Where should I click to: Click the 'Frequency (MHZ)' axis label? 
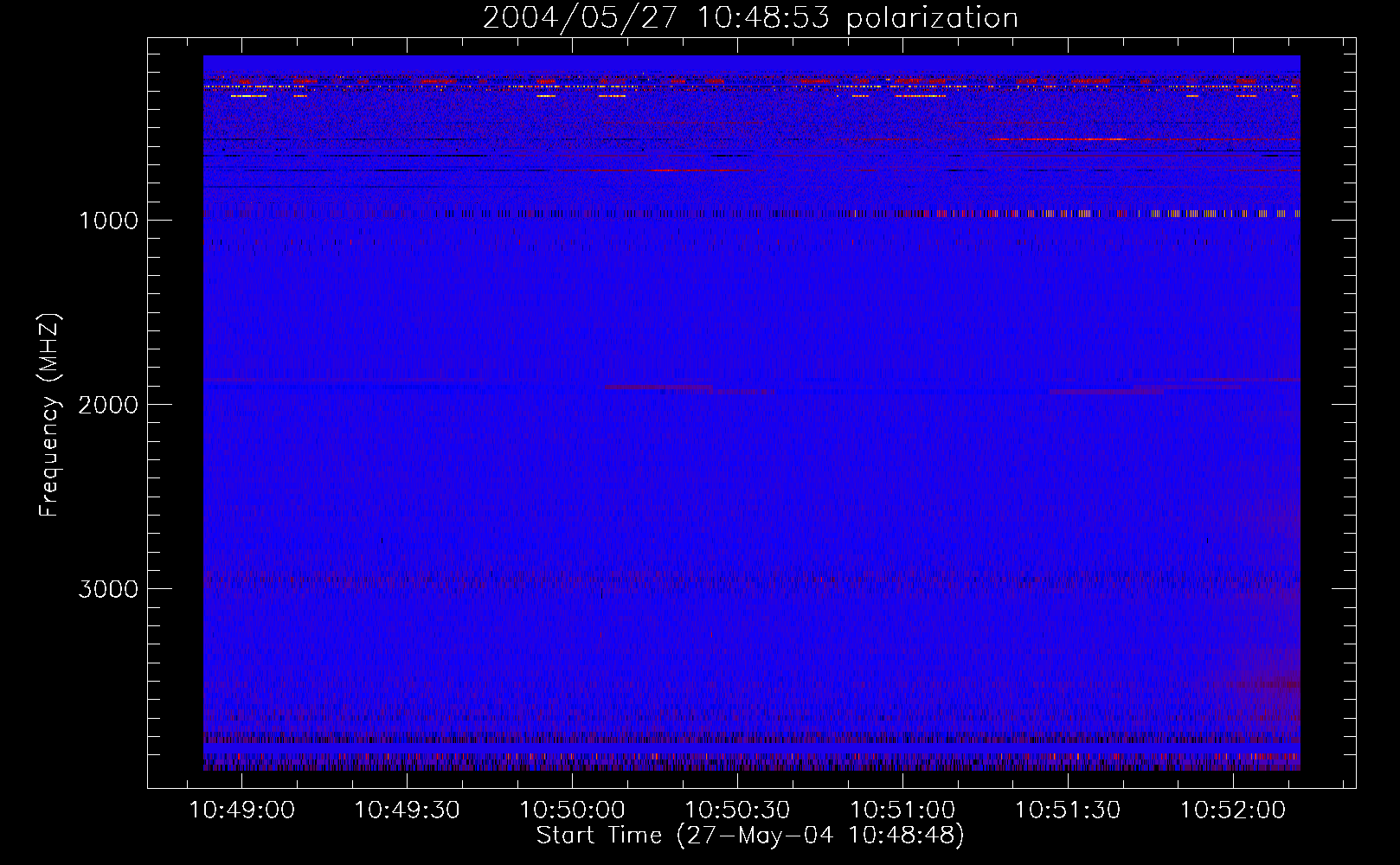click(x=49, y=415)
